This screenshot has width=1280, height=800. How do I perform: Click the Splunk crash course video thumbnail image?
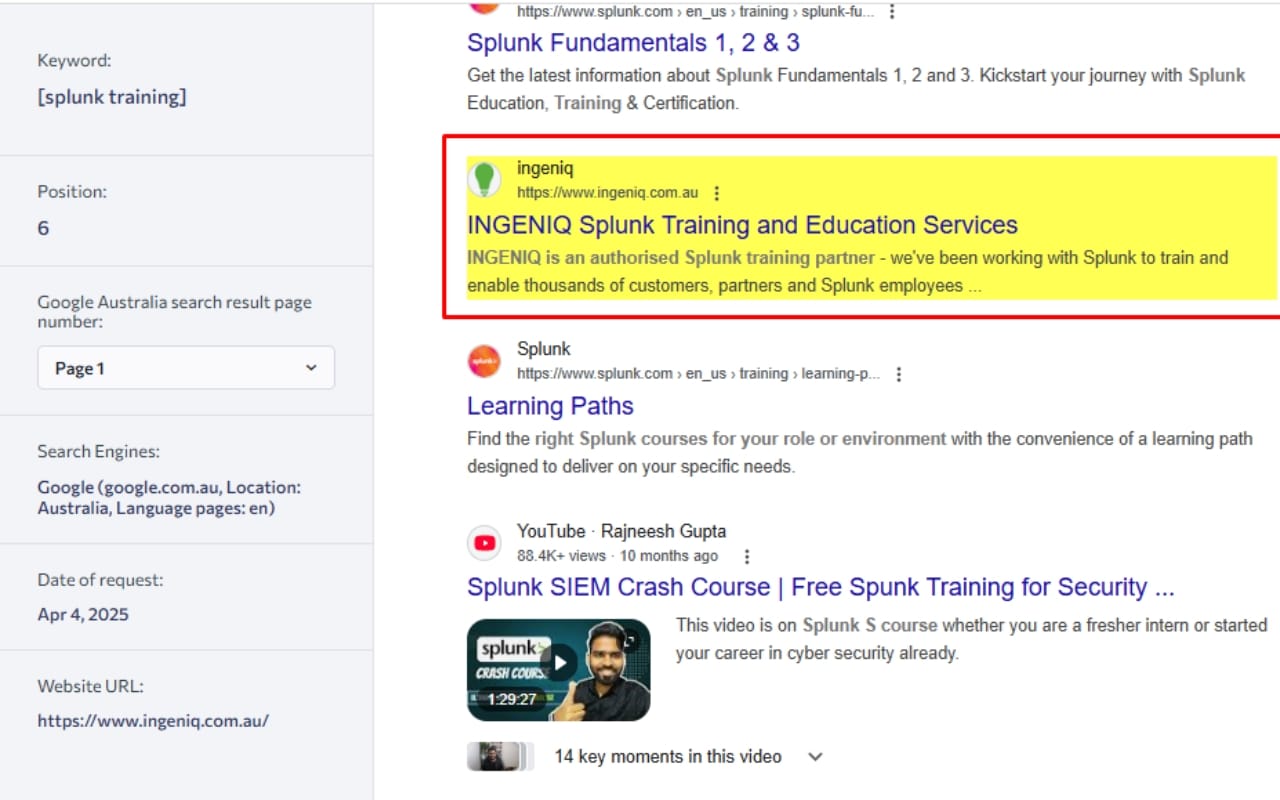[559, 670]
